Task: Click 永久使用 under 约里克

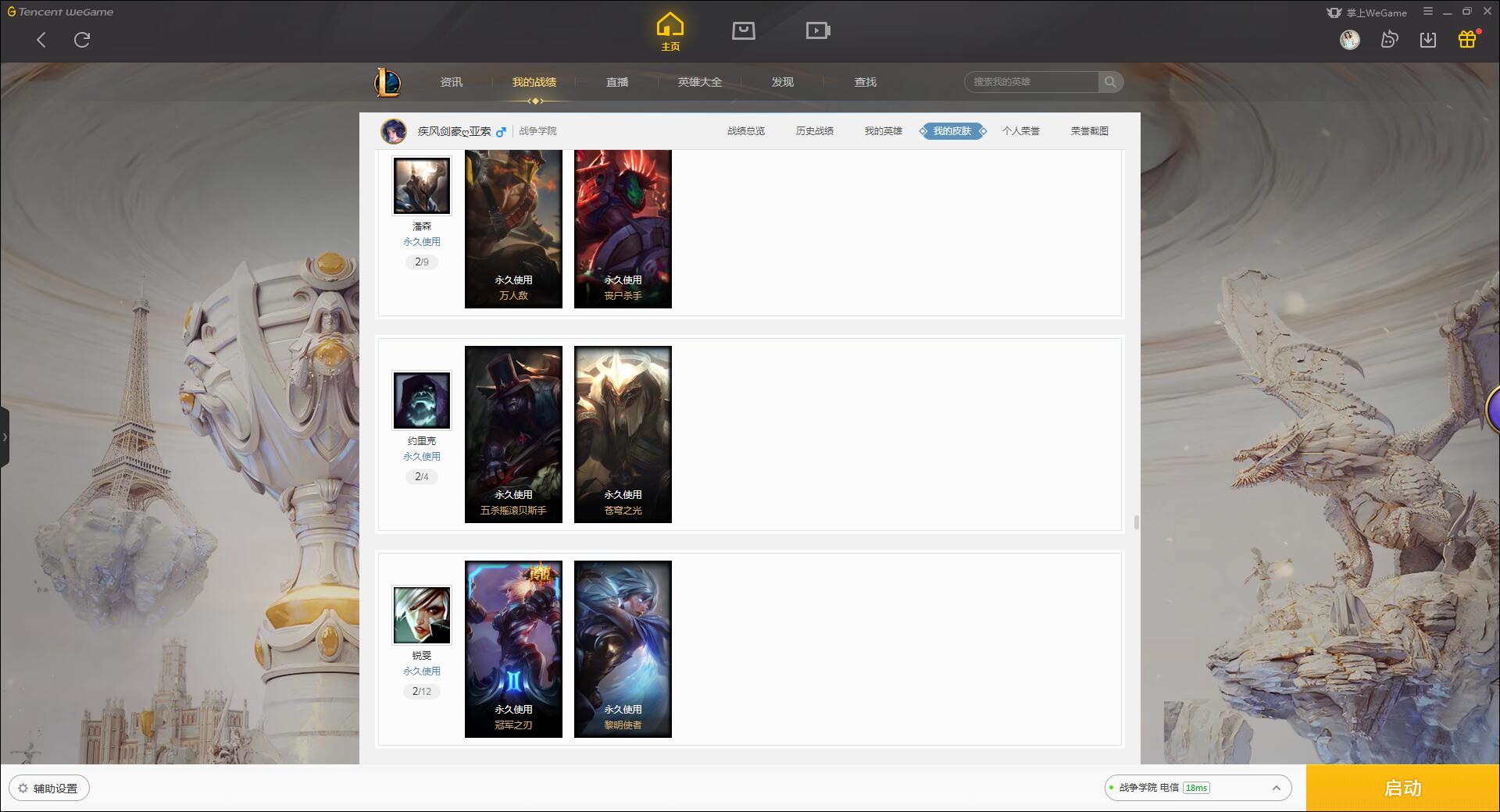Action: coord(422,457)
